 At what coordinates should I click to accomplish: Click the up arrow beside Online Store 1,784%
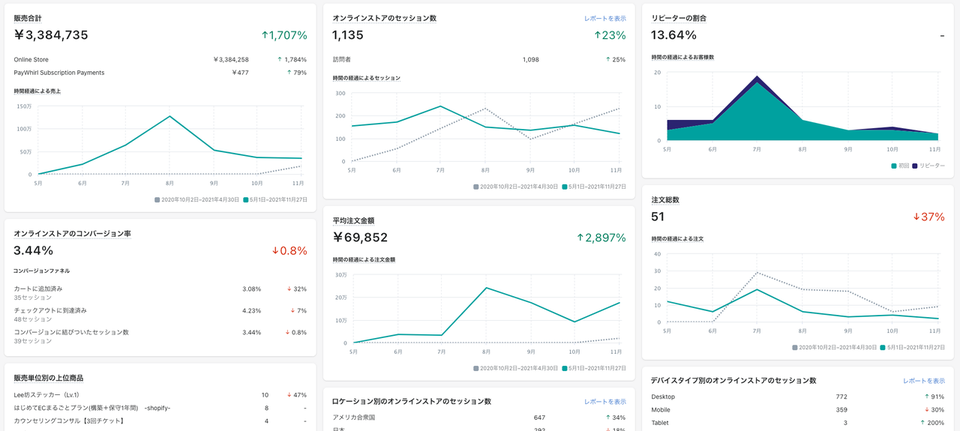(x=280, y=60)
